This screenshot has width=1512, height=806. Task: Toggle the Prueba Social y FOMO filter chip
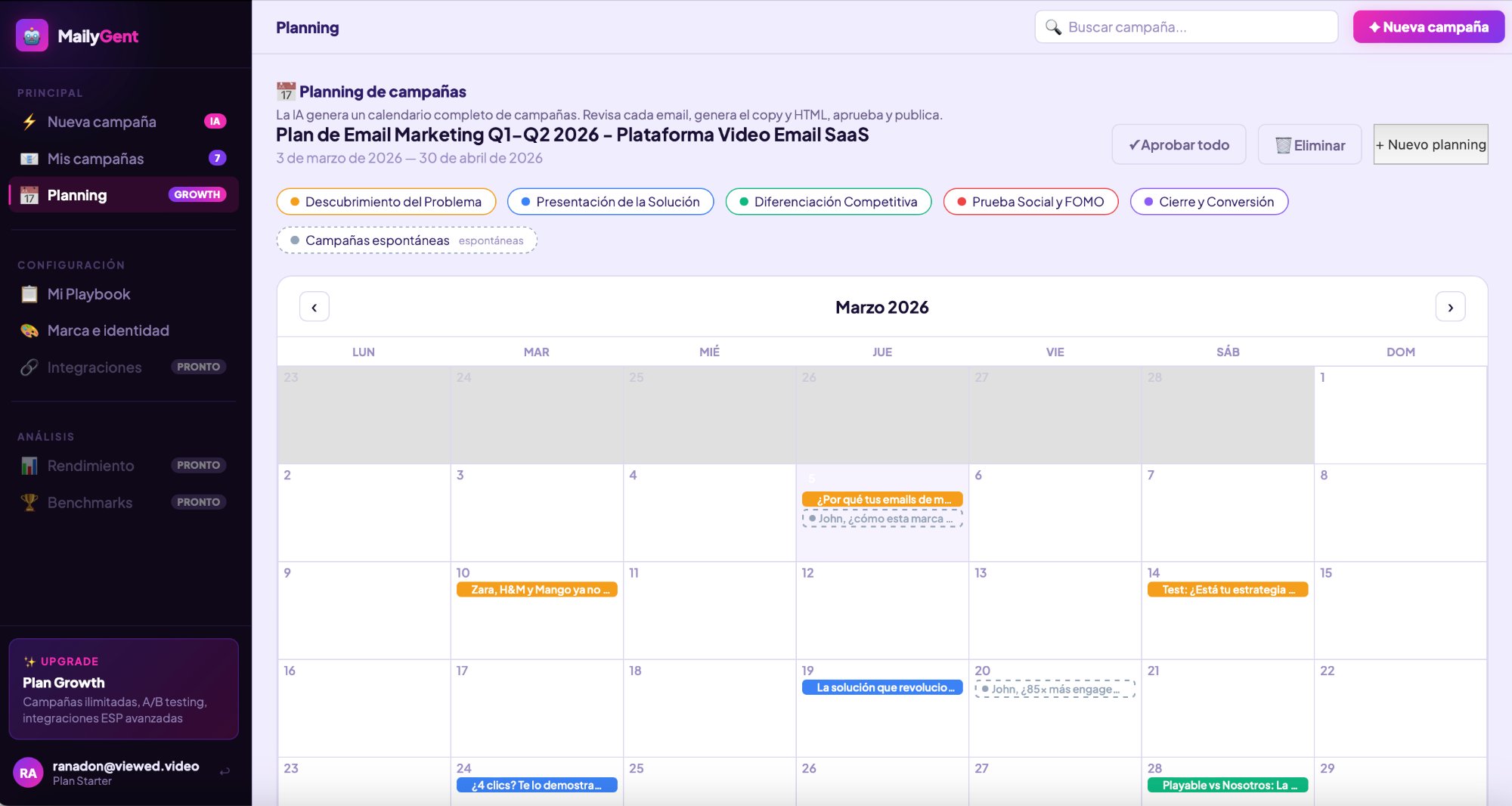(1031, 202)
